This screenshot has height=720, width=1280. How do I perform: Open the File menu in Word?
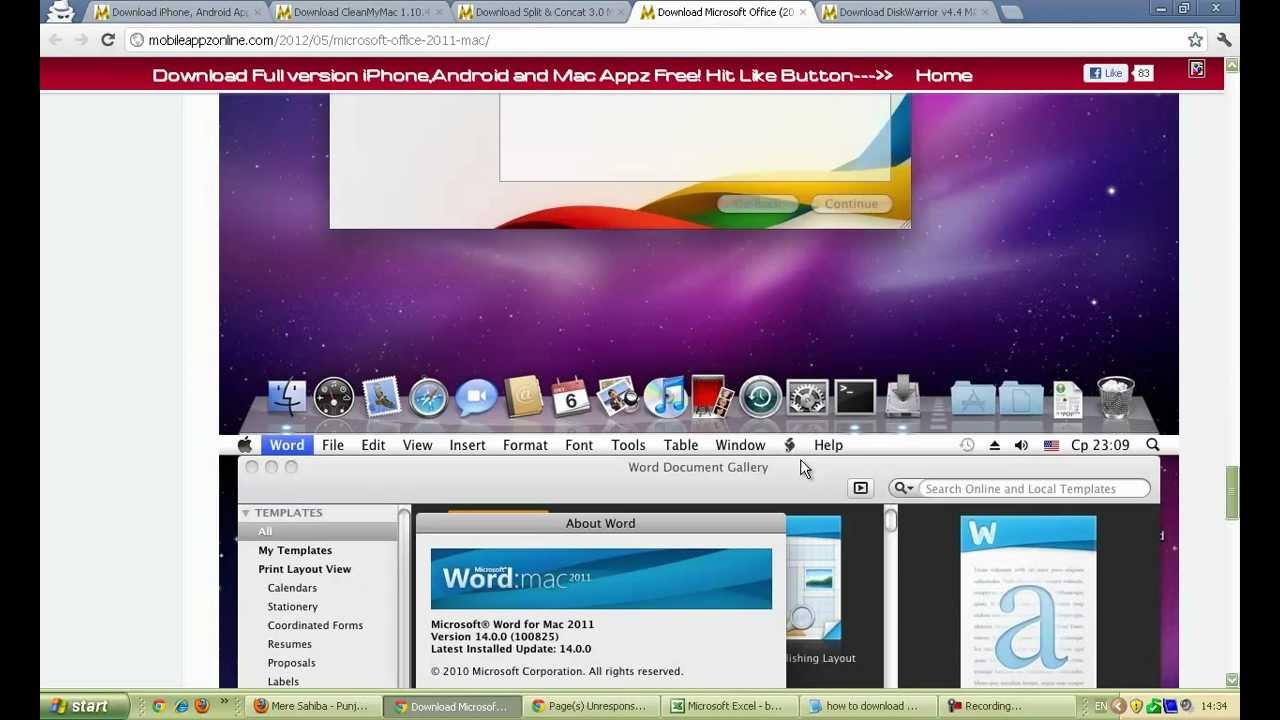[x=333, y=445]
